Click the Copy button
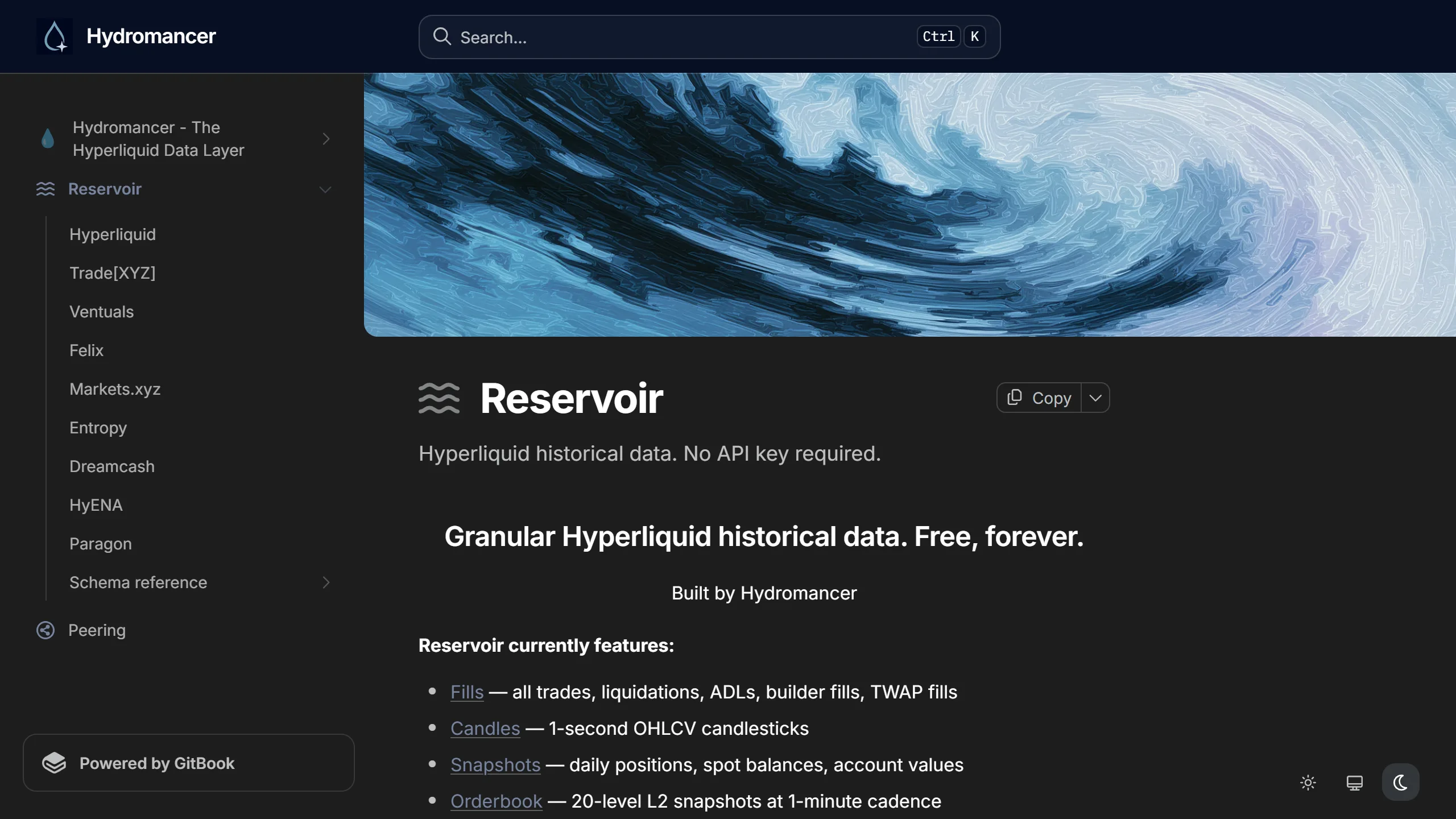 [x=1039, y=398]
